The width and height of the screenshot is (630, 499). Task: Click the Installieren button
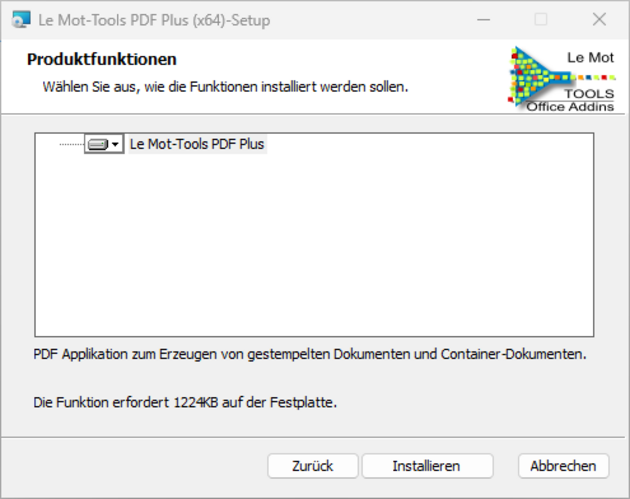coord(427,466)
